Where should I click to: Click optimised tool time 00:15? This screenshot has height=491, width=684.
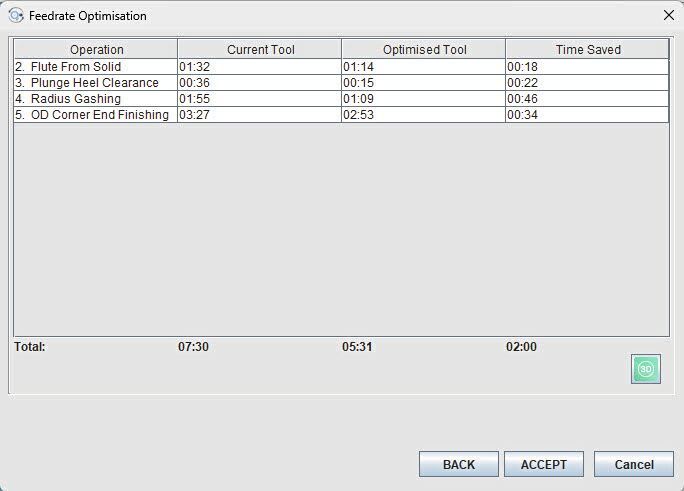tap(359, 83)
